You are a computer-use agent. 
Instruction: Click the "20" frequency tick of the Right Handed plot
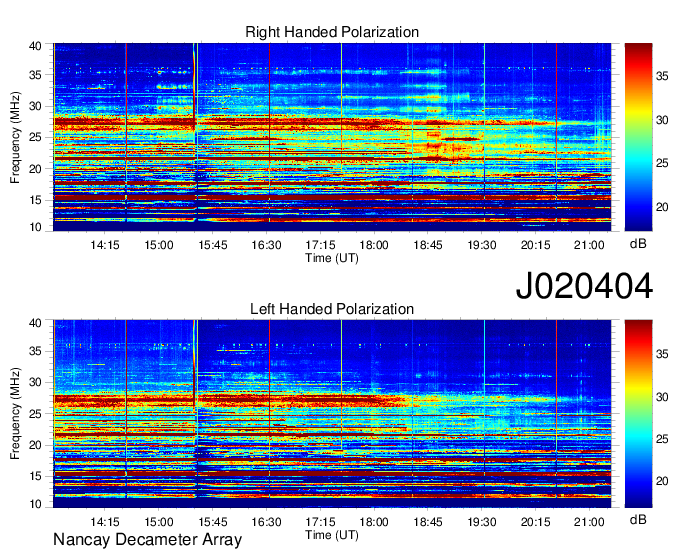click(x=36, y=169)
